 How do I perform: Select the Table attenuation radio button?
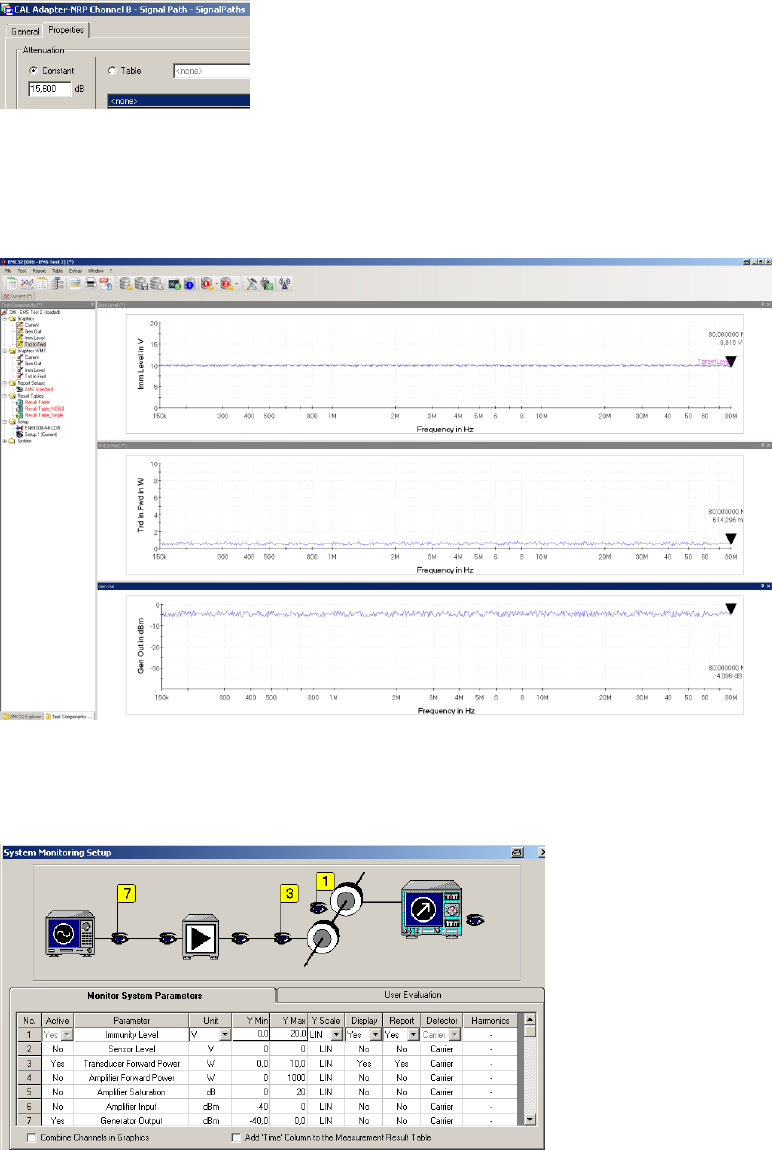pos(112,70)
